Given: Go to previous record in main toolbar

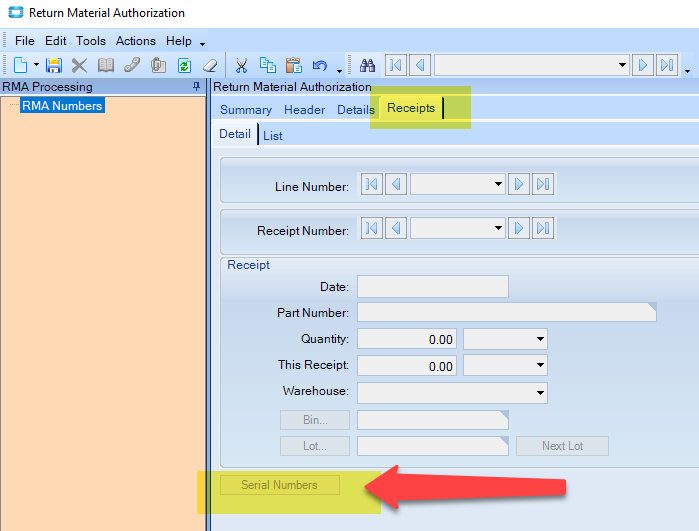Looking at the screenshot, I should pos(419,66).
